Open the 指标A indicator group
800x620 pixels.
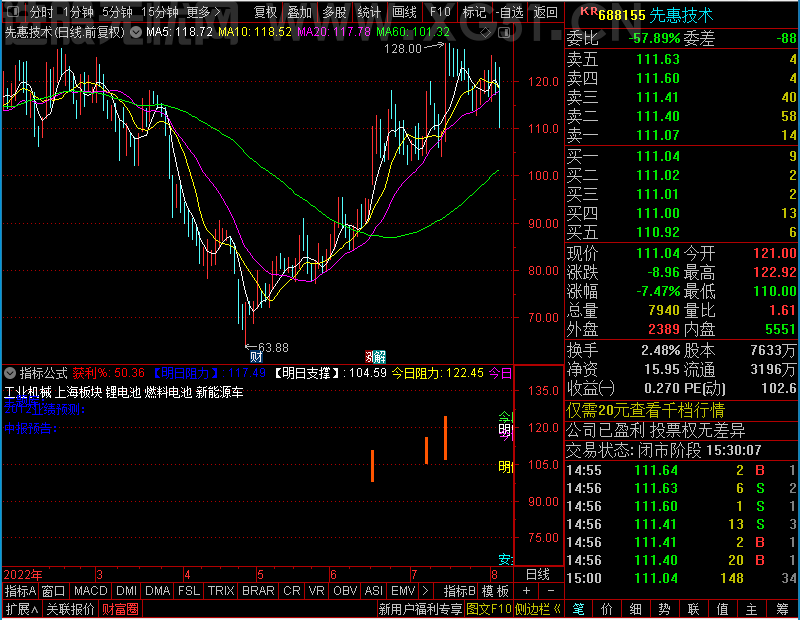point(20,591)
